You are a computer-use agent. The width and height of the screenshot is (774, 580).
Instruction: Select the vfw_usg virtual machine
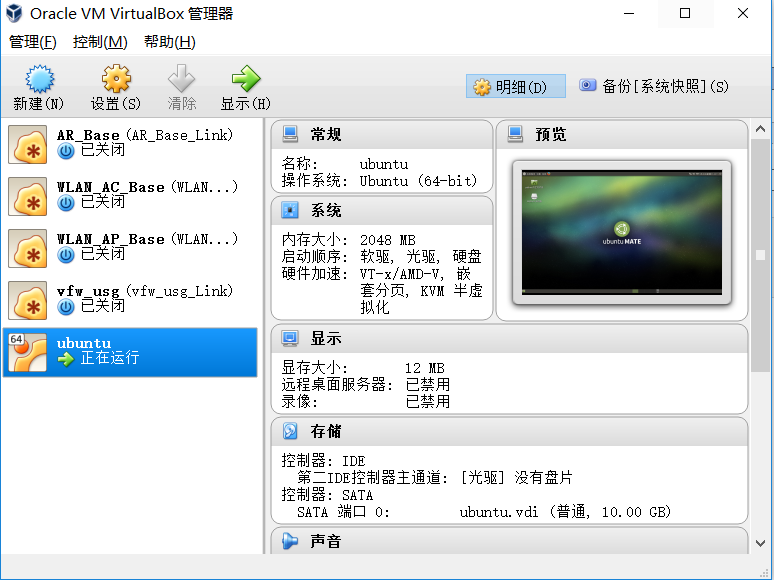pyautogui.click(x=130, y=300)
